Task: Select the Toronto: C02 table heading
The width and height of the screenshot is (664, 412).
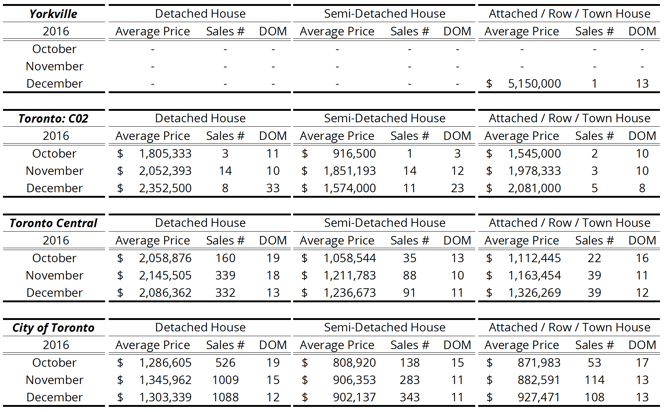Action: pos(53,118)
